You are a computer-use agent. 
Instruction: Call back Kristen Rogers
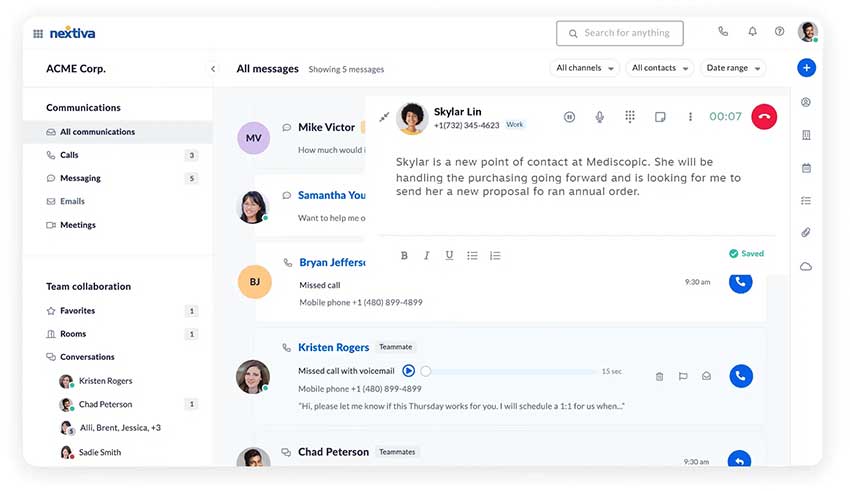click(x=740, y=376)
